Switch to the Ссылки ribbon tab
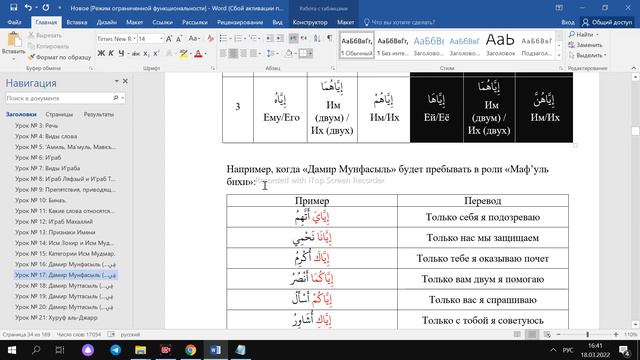640x360 pixels. (x=162, y=22)
